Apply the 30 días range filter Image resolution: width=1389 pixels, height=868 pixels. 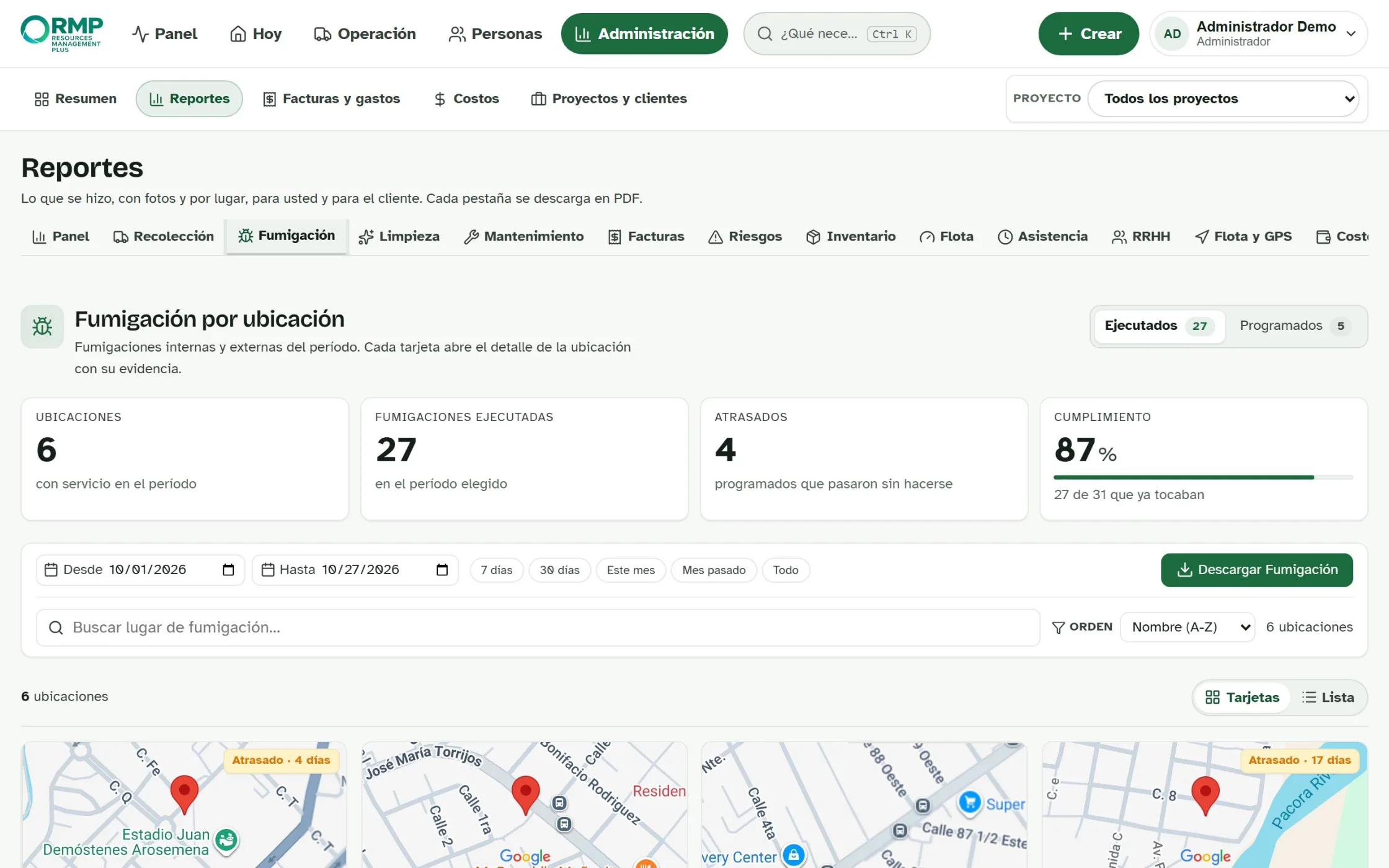[559, 570]
